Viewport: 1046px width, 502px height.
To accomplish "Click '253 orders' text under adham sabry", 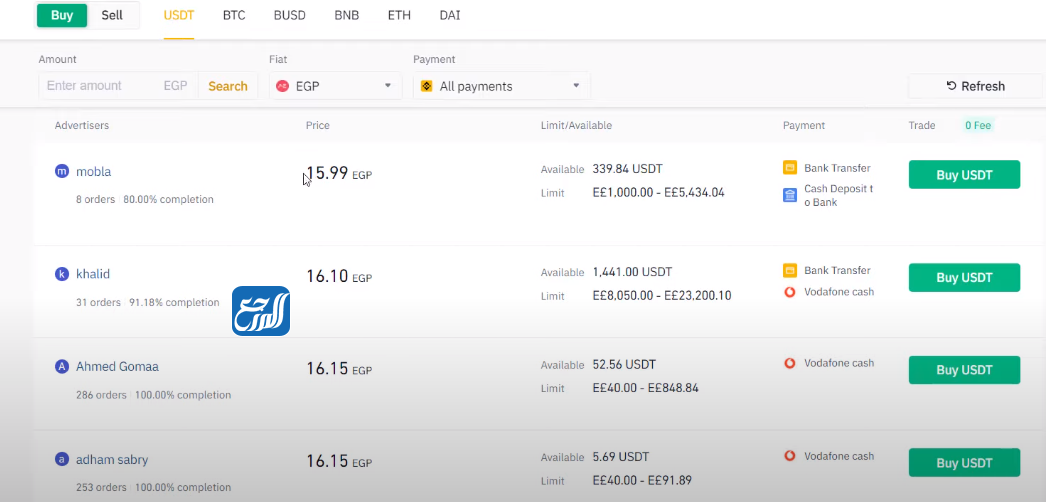I will 101,487.
